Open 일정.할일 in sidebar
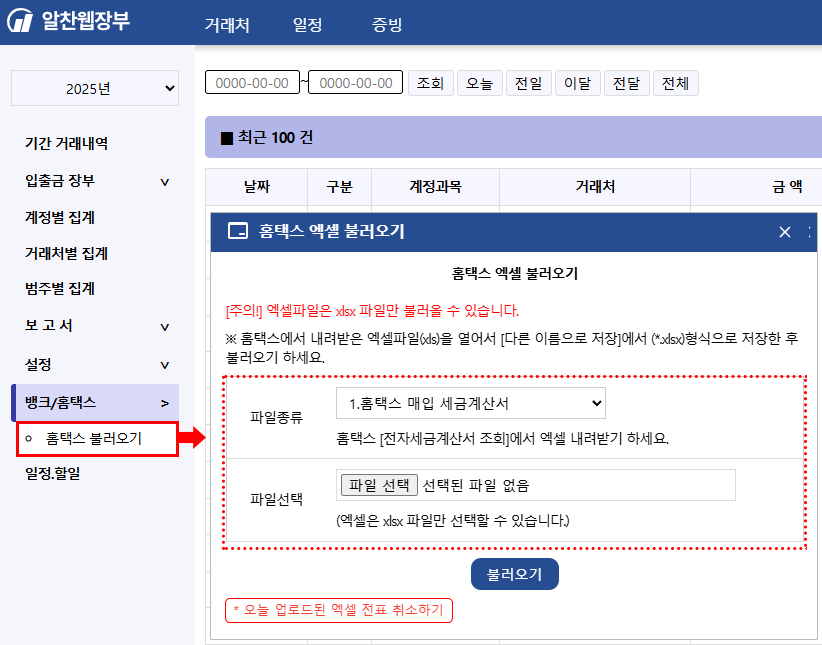The width and height of the screenshot is (822, 645). tap(52, 474)
